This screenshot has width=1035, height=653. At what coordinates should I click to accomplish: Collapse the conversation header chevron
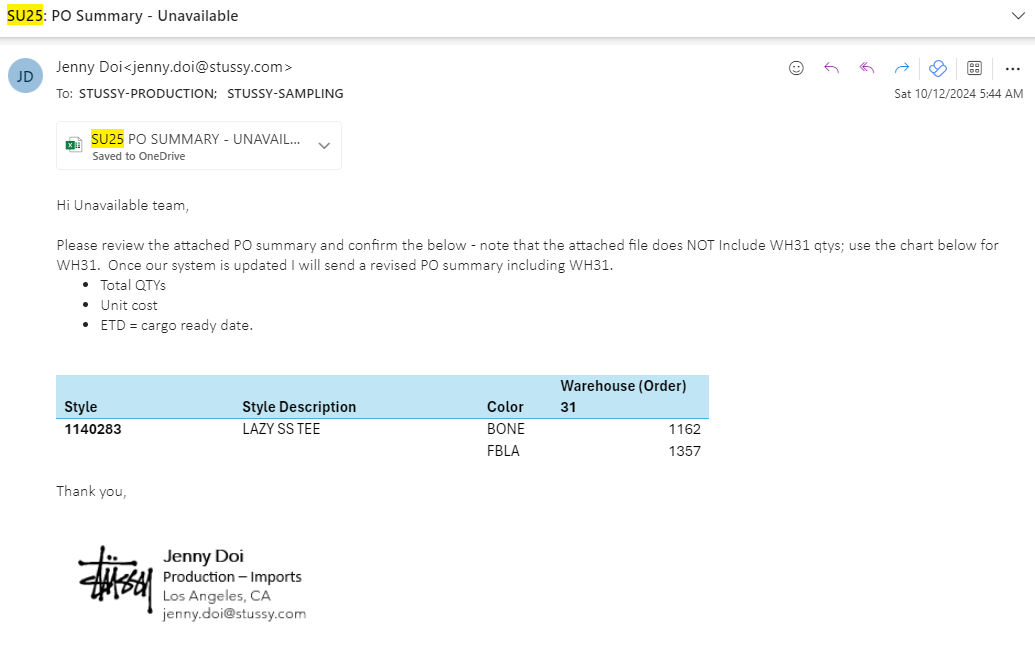click(x=1018, y=16)
